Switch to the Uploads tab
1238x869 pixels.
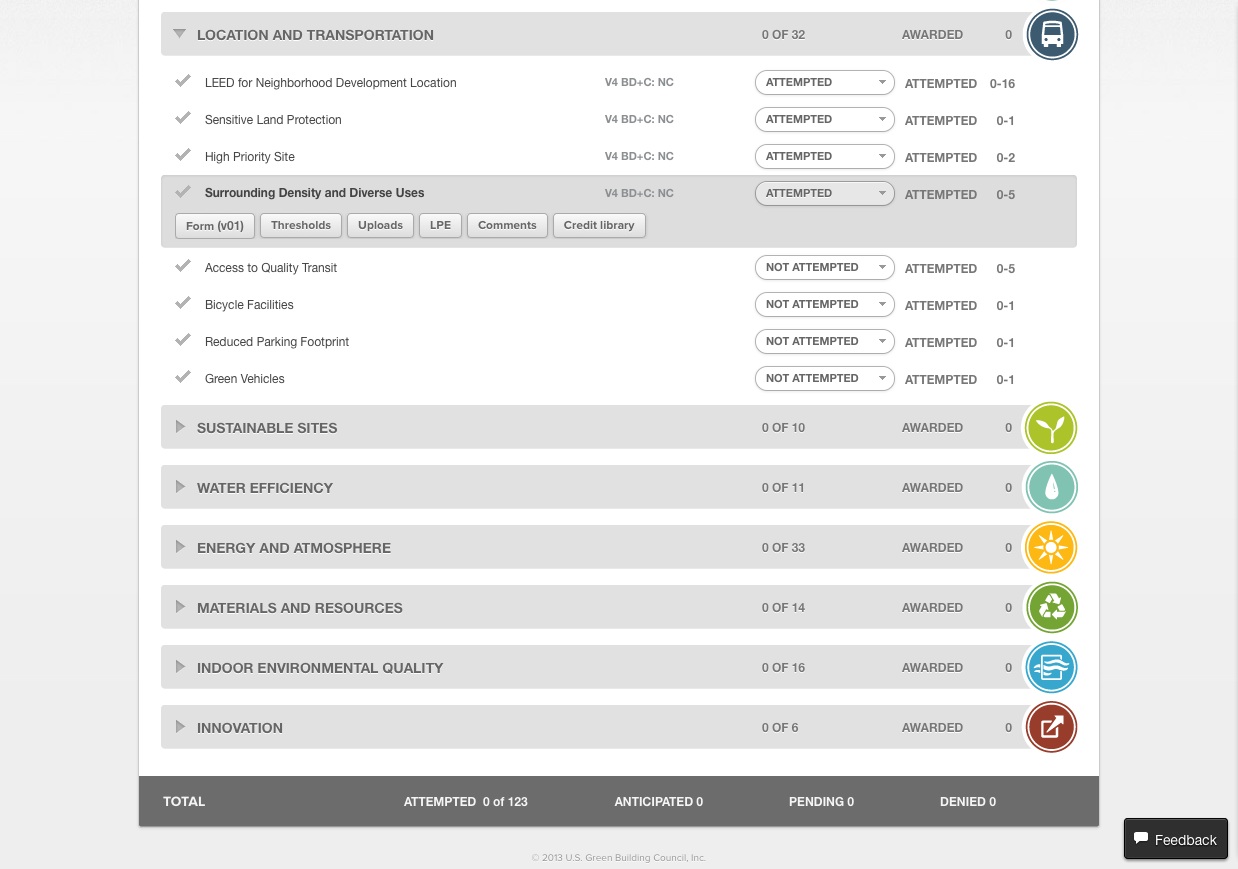(x=380, y=226)
